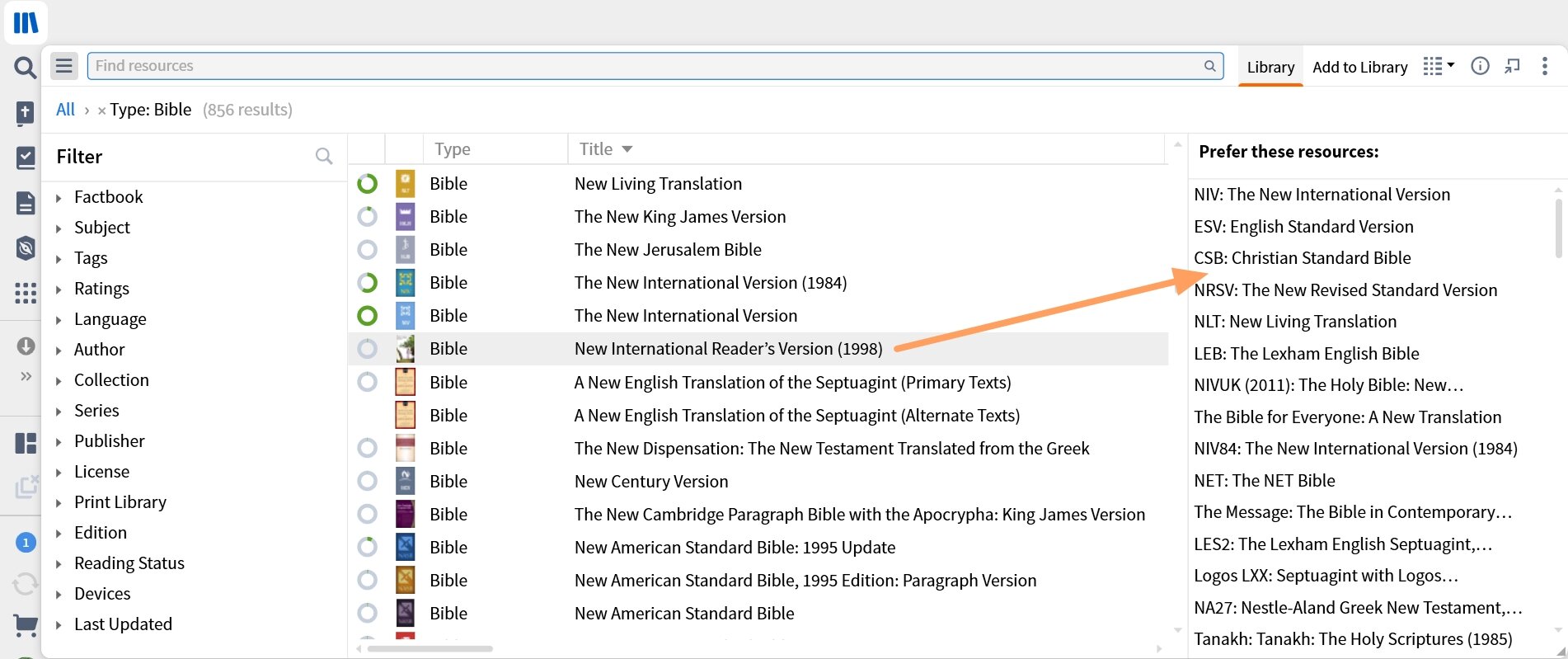Switch to the Add to Library tab
The height and width of the screenshot is (659, 1568).
pos(1359,68)
